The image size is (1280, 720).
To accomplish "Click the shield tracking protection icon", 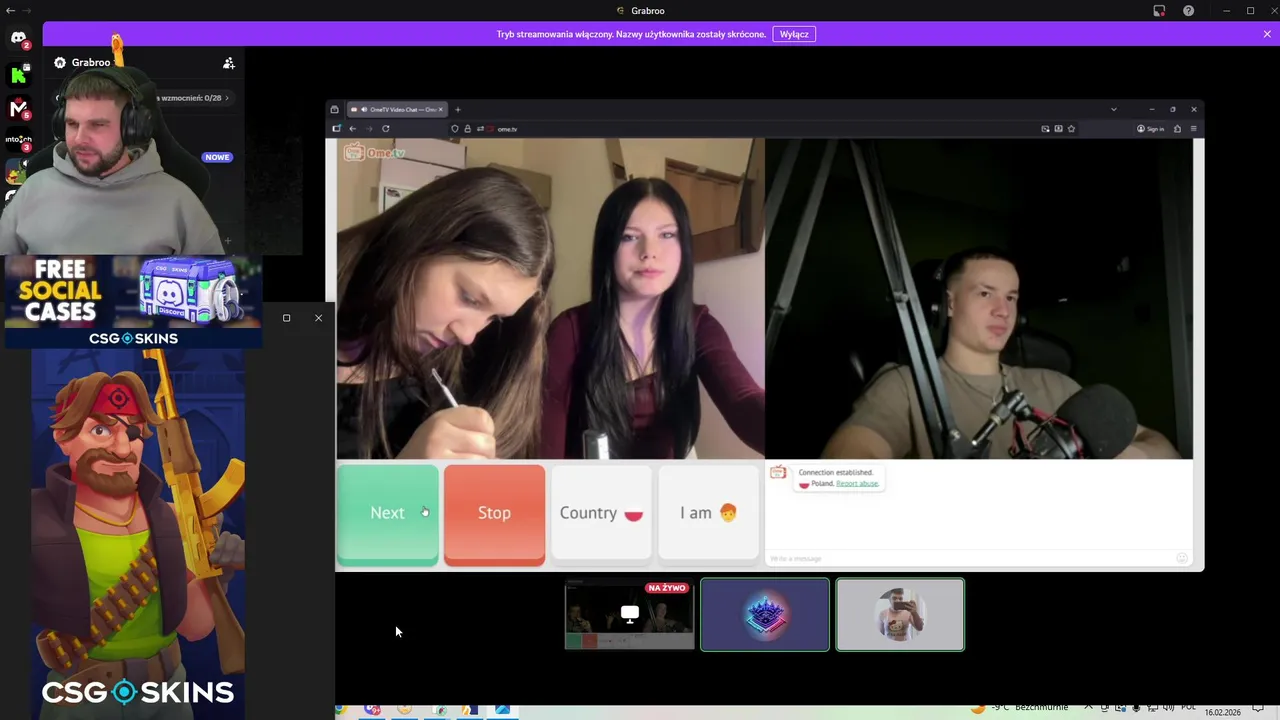I will [455, 129].
